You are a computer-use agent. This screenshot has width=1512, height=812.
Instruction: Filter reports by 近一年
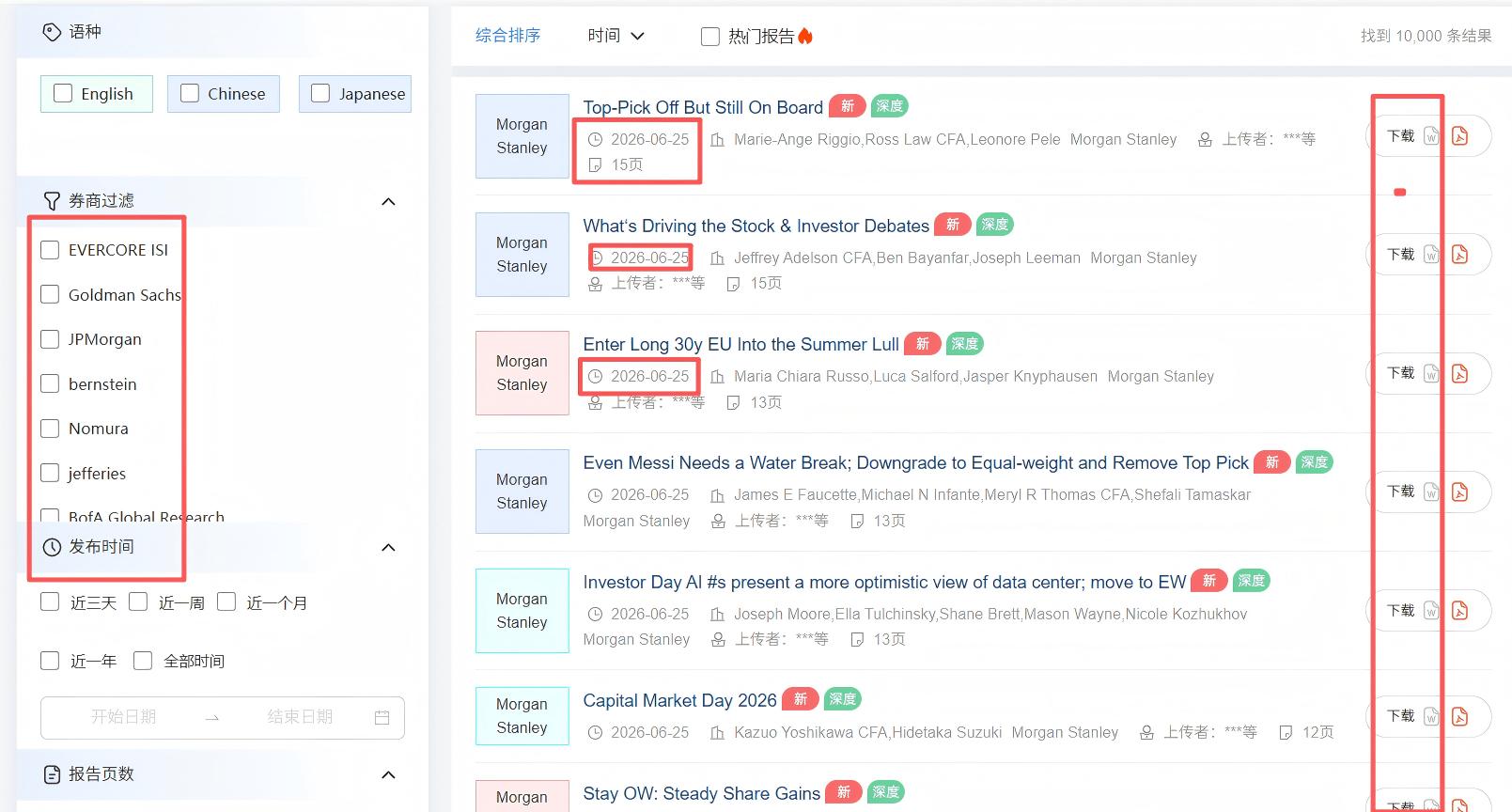[x=50, y=661]
